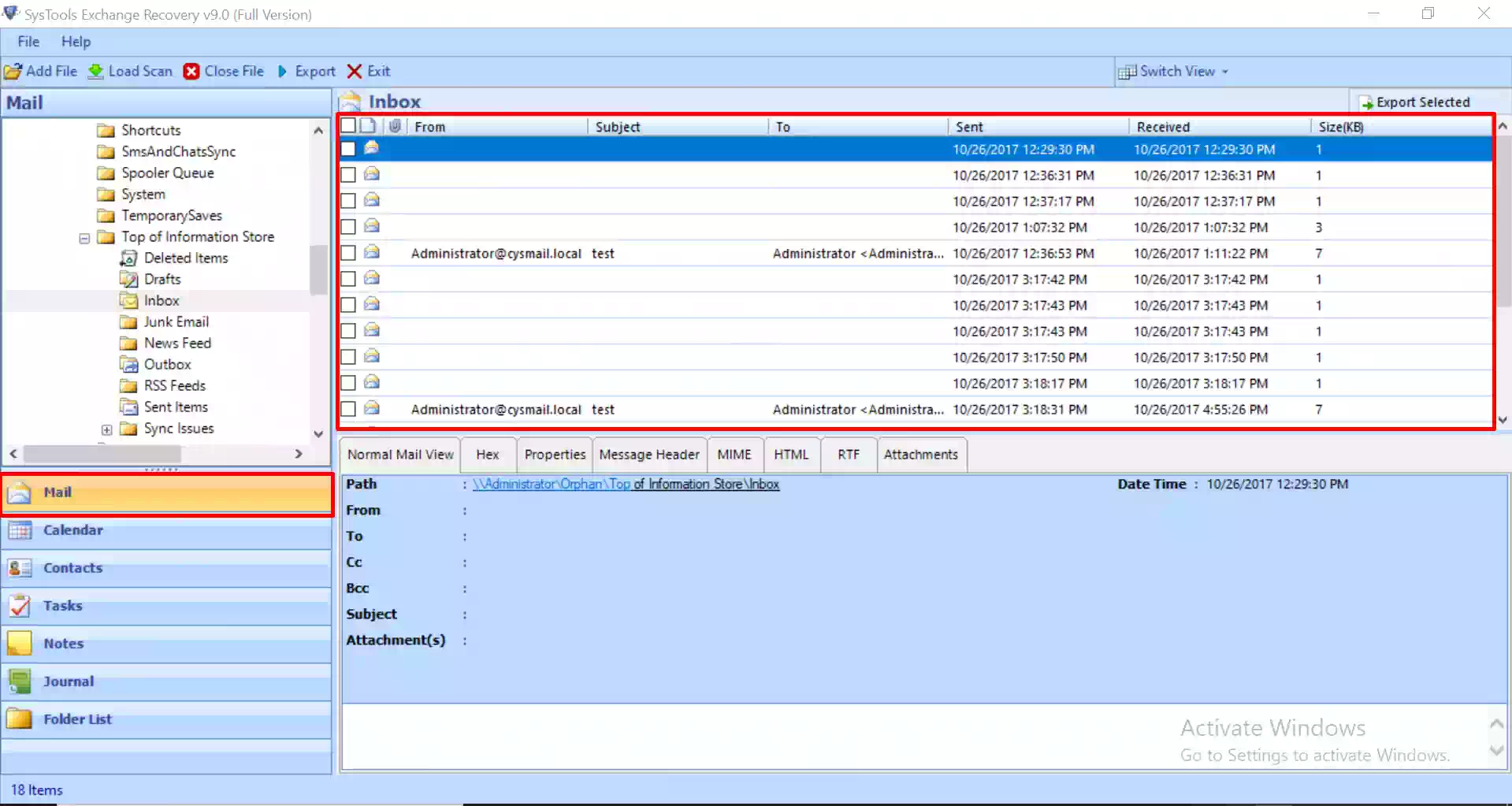Click the Folder List section icon

pos(20,719)
